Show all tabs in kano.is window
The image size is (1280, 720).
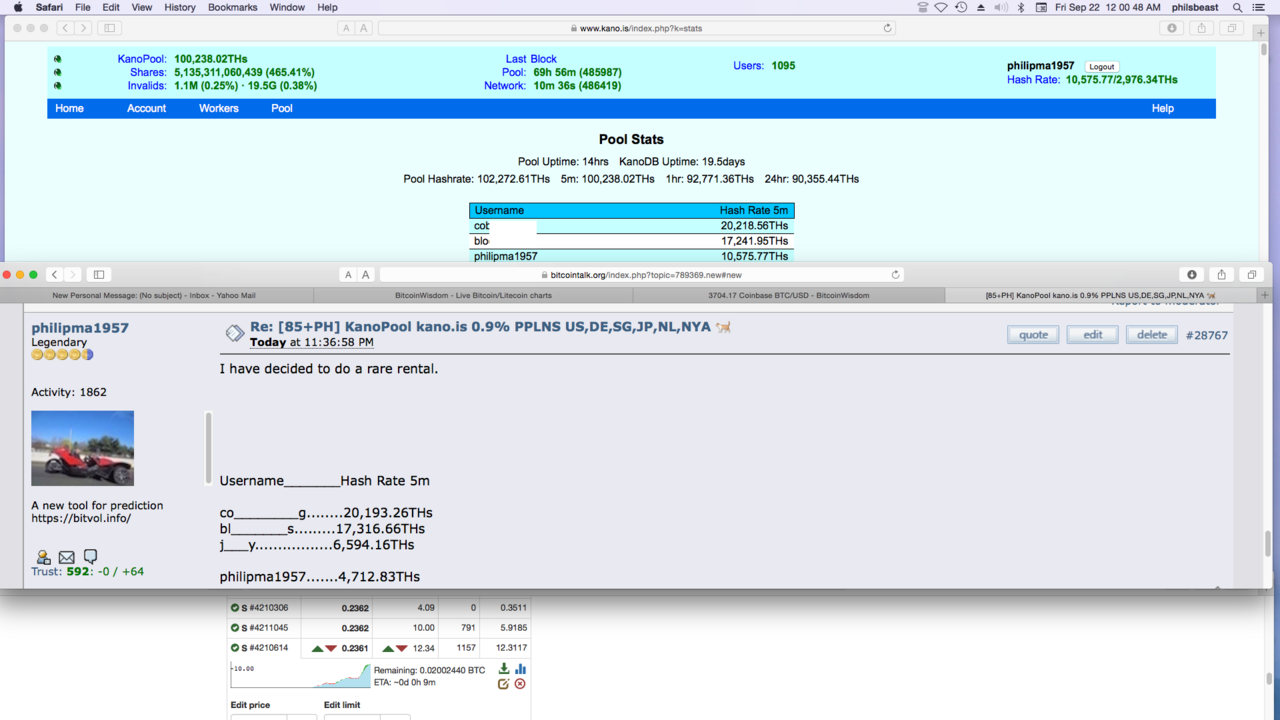click(1232, 28)
